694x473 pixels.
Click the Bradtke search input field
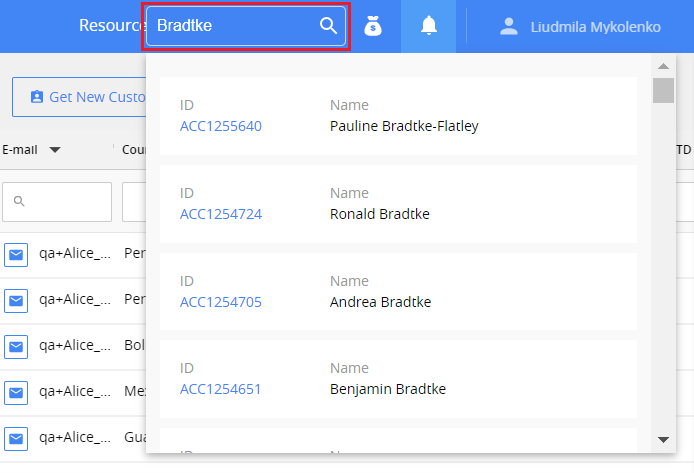235,26
